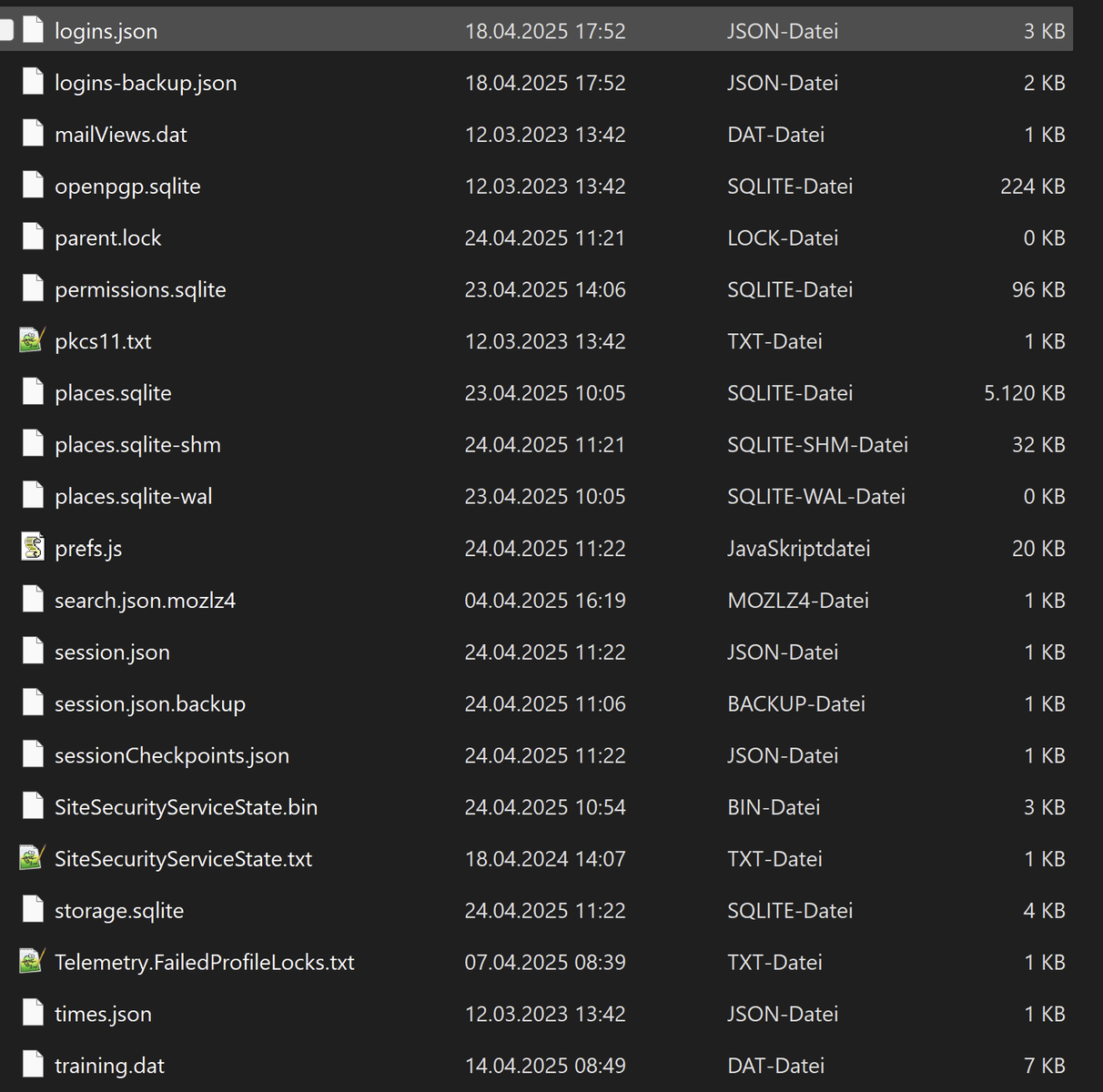The height and width of the screenshot is (1092, 1103).
Task: Click the date 18.04.2024 14:07
Action: [545, 858]
